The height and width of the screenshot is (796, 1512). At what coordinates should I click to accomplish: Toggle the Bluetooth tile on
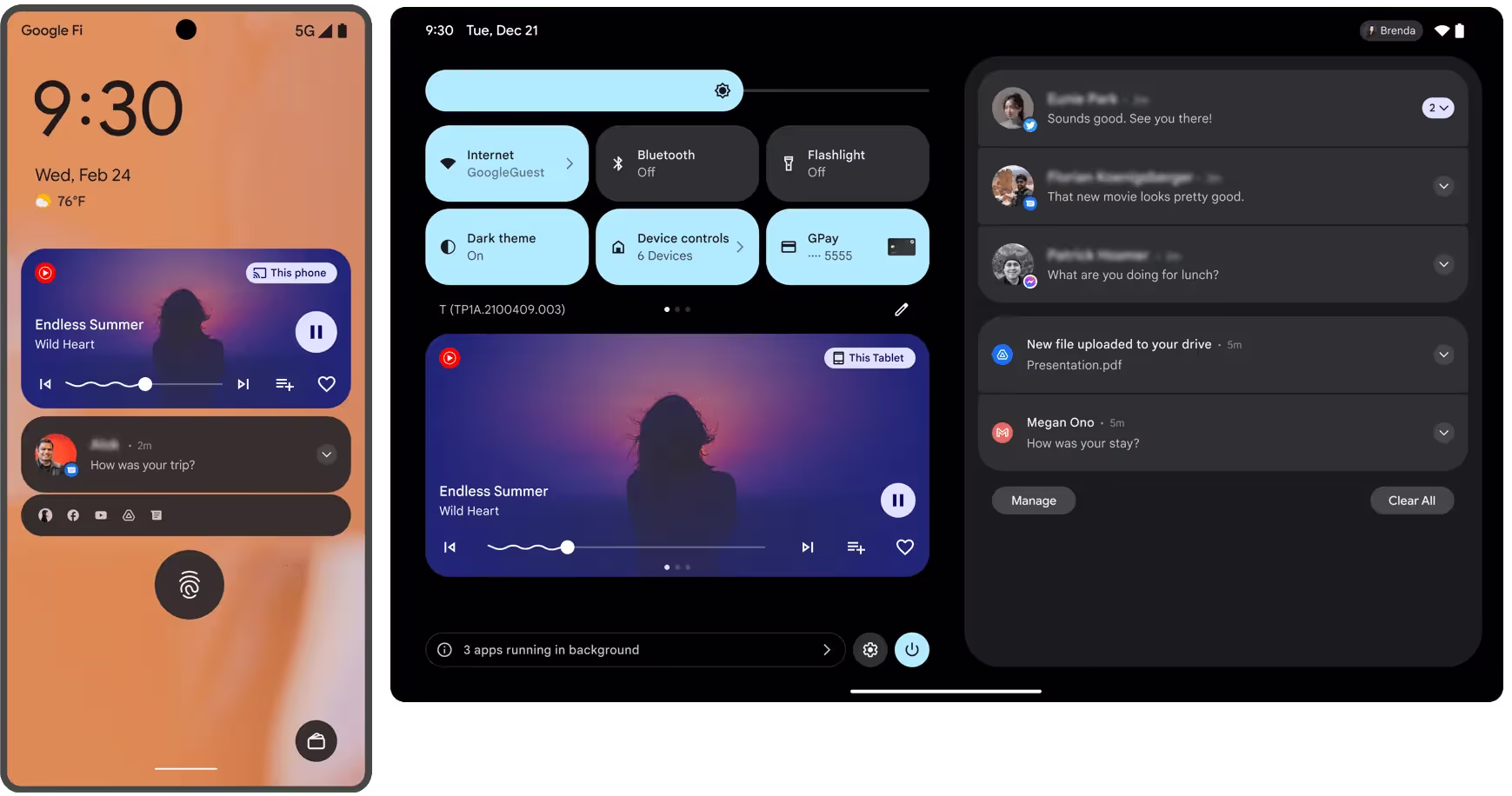click(676, 163)
